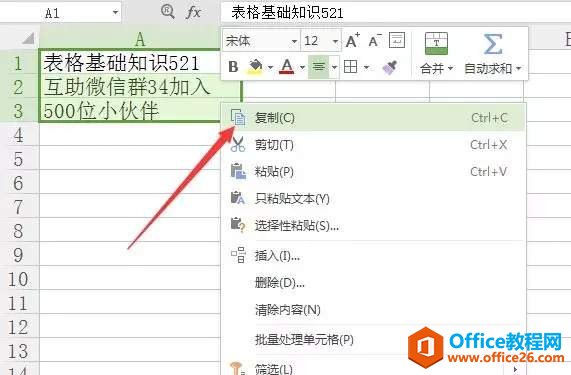Click the select-all corner triangle
This screenshot has height=375, width=571.
click(28, 38)
